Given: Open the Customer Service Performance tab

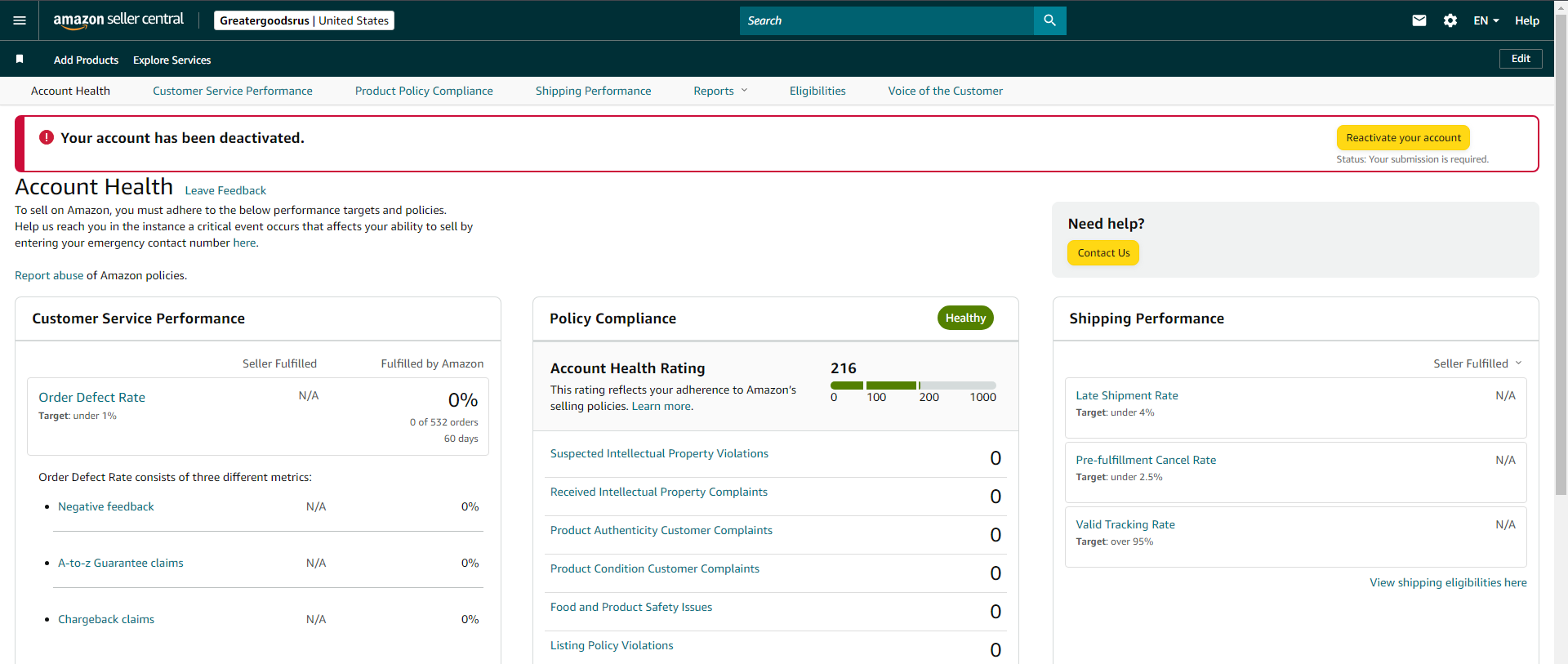Looking at the screenshot, I should (233, 91).
